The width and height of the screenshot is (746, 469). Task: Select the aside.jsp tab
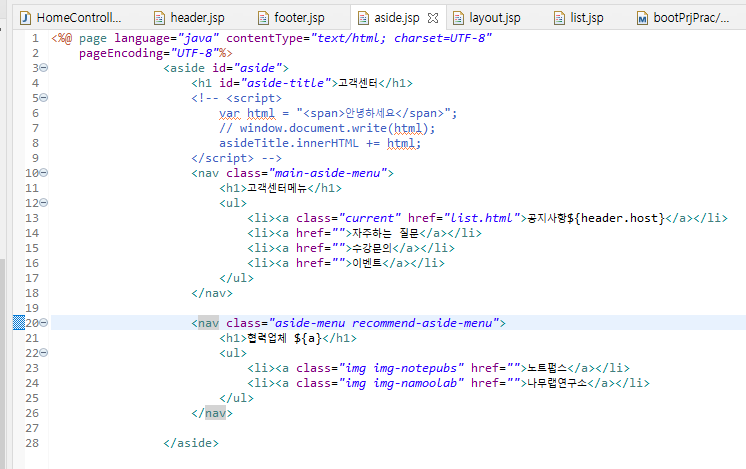[x=397, y=18]
